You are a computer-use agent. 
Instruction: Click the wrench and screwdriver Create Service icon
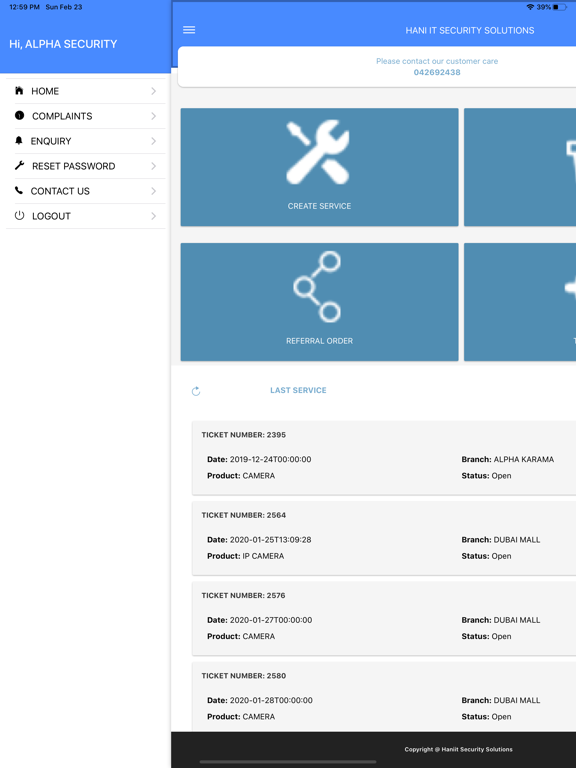point(318,152)
